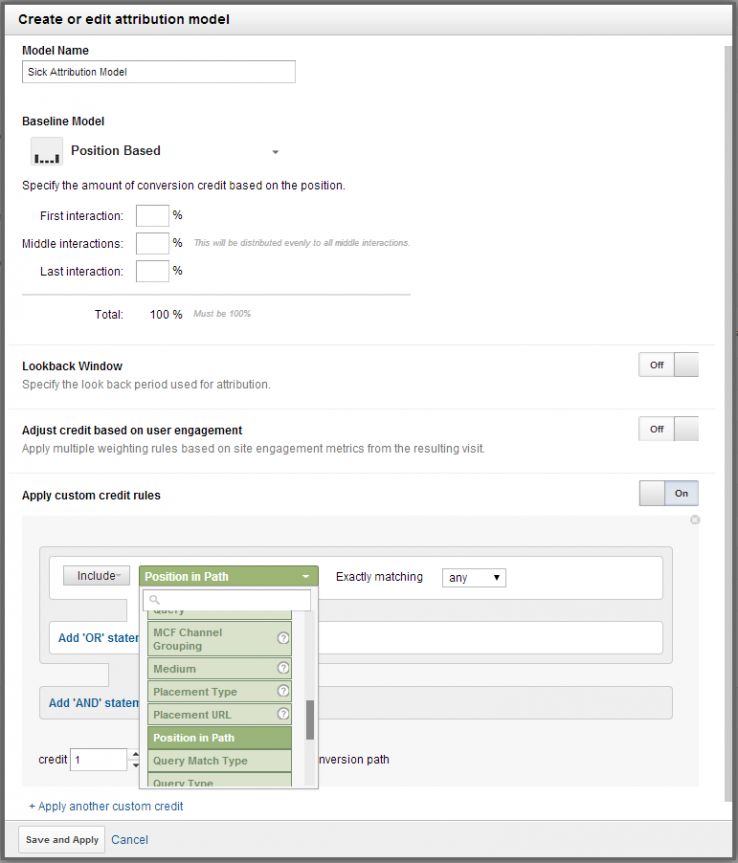Image resolution: width=738 pixels, height=863 pixels.
Task: Open the Baseline Model dropdown arrow
Action: [275, 152]
